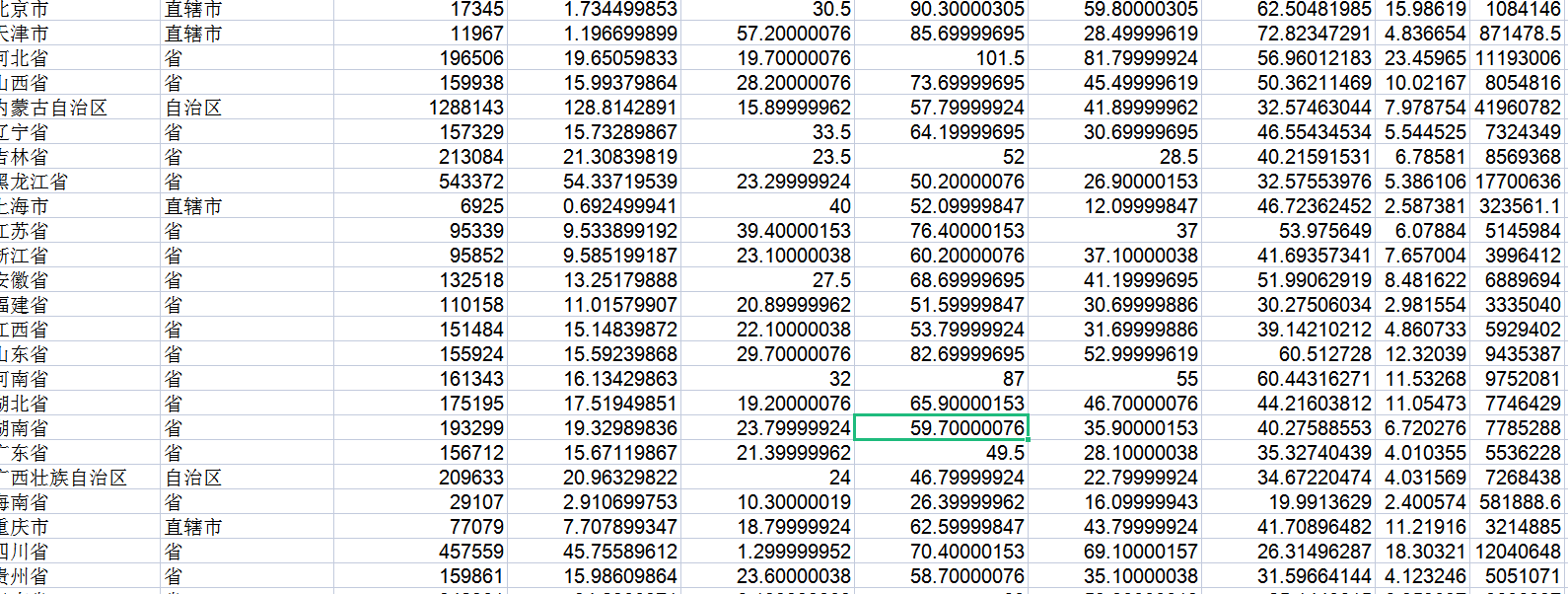The width and height of the screenshot is (1568, 594).
Task: Click cell 7.707899347
Action: [x=594, y=527]
